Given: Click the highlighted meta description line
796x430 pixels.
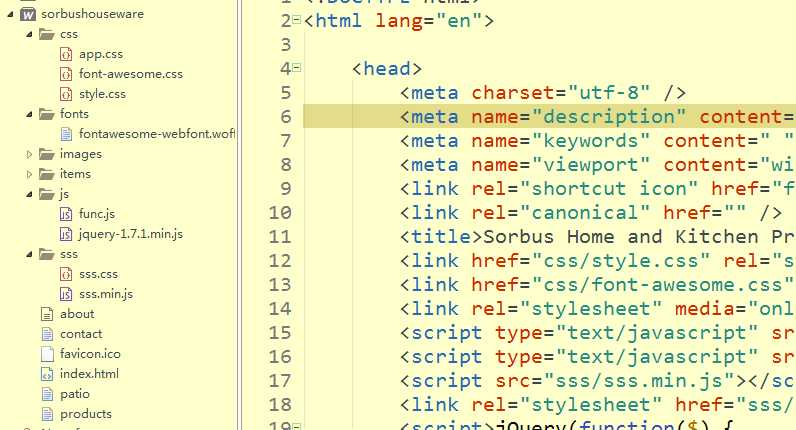Looking at the screenshot, I should click(549, 116).
